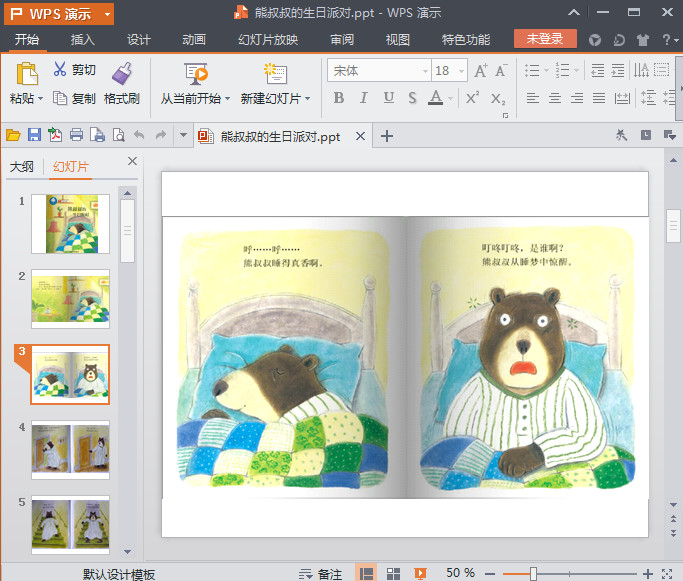
Task: Open the font size dropdown showing 18
Action: (460, 70)
